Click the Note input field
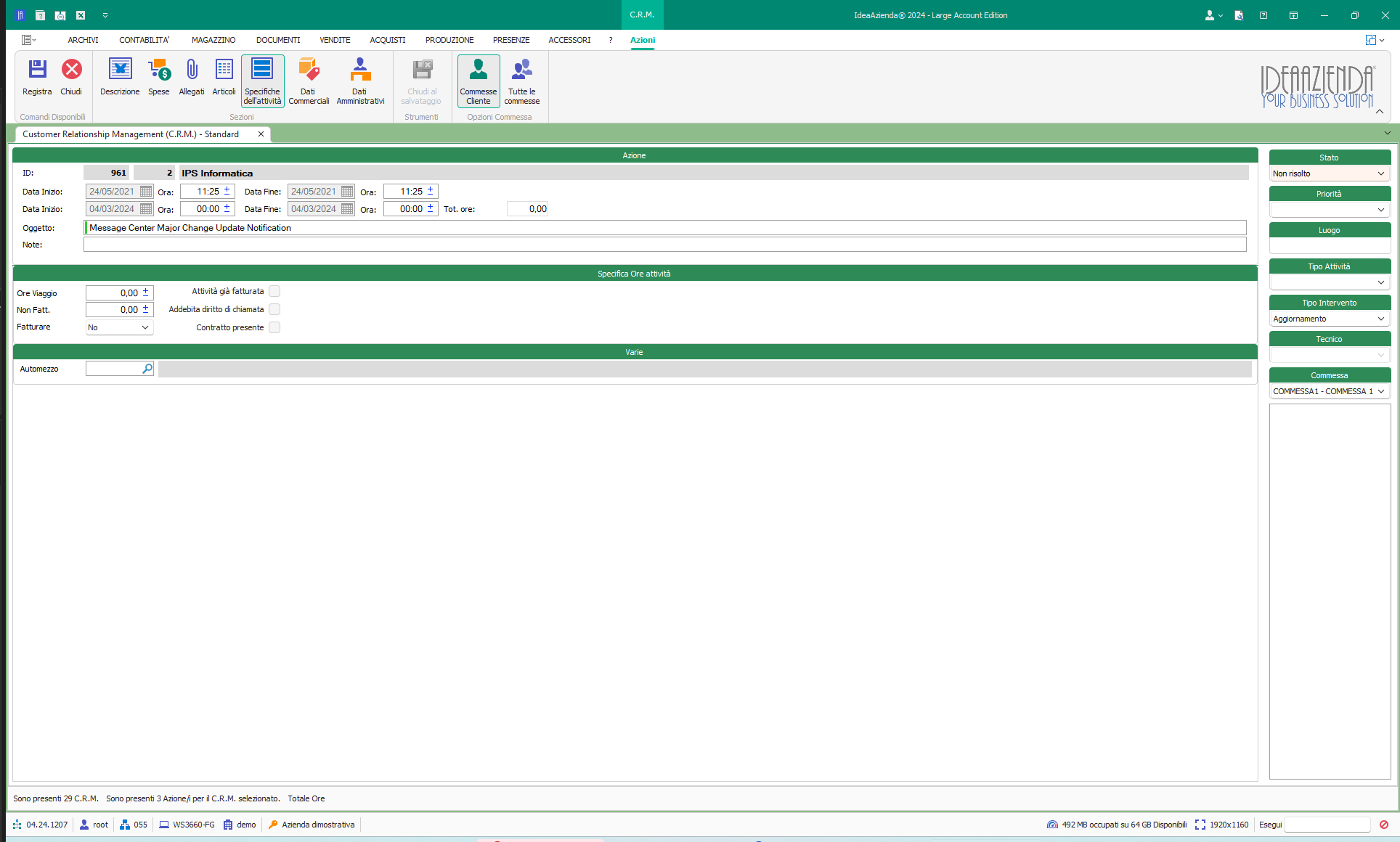This screenshot has height=842, width=1400. coord(665,245)
